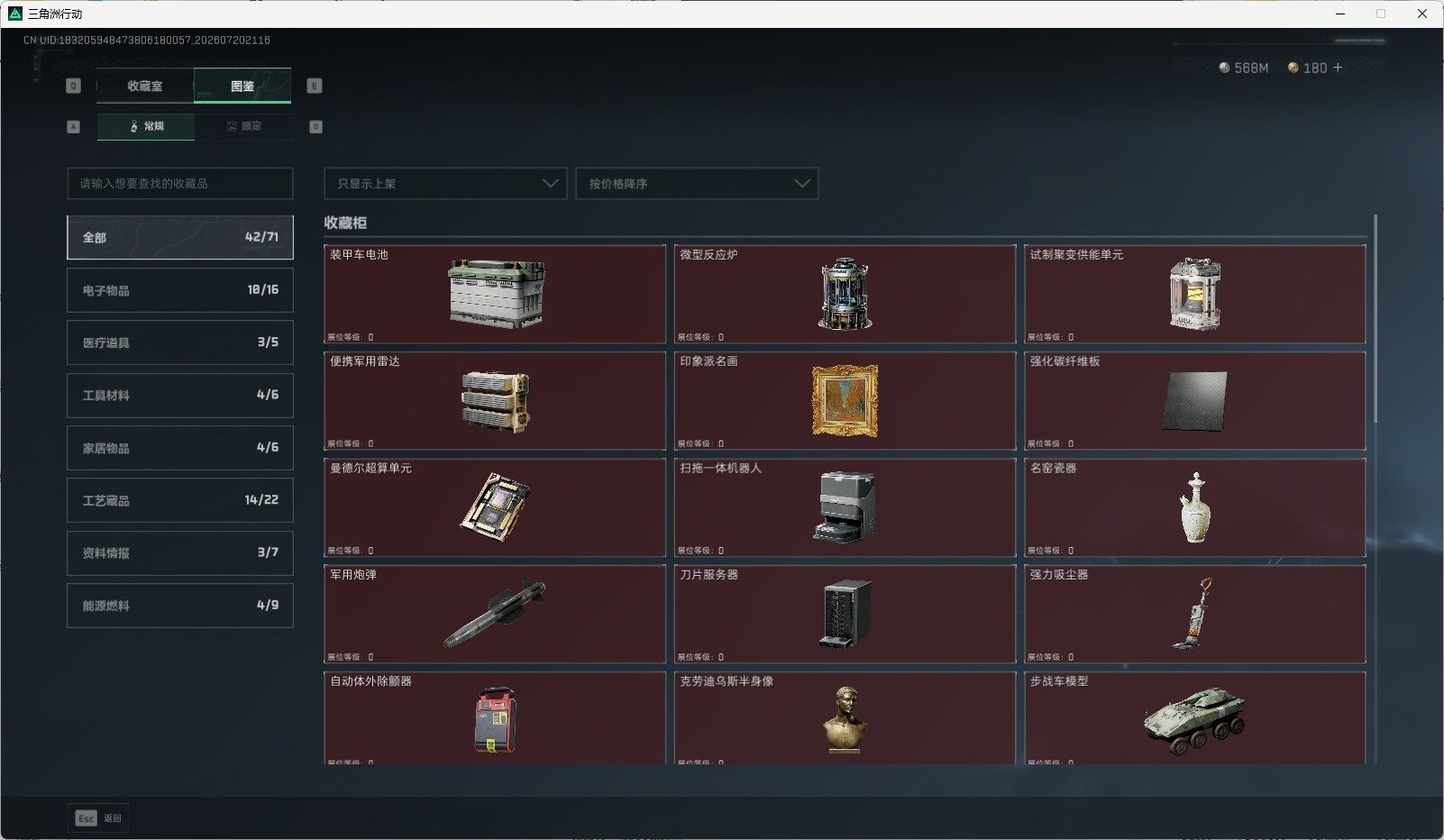Click the E key hint icon
The image size is (1444, 840).
tap(315, 86)
